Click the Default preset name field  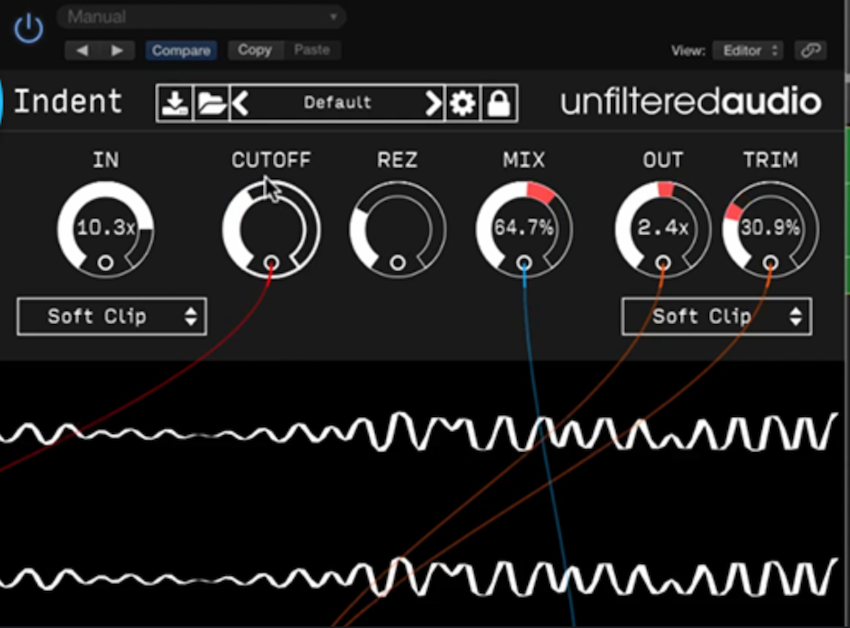click(337, 103)
